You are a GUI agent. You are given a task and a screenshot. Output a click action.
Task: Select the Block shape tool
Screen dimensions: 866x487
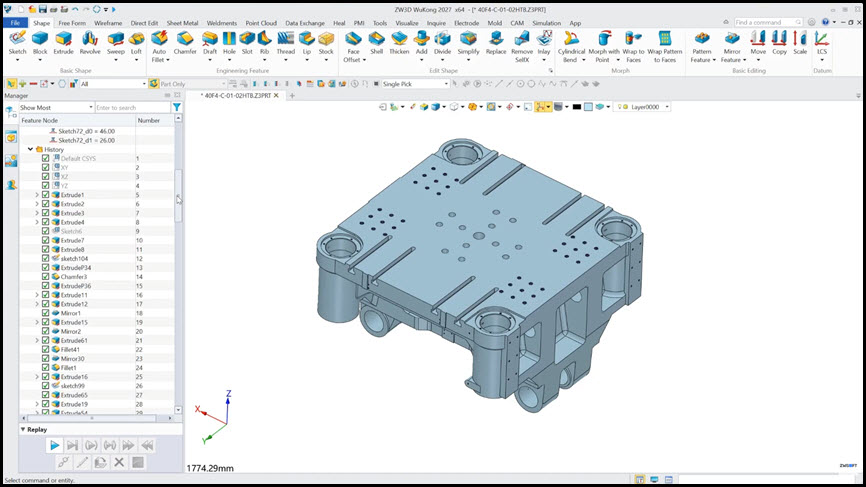click(x=40, y=43)
